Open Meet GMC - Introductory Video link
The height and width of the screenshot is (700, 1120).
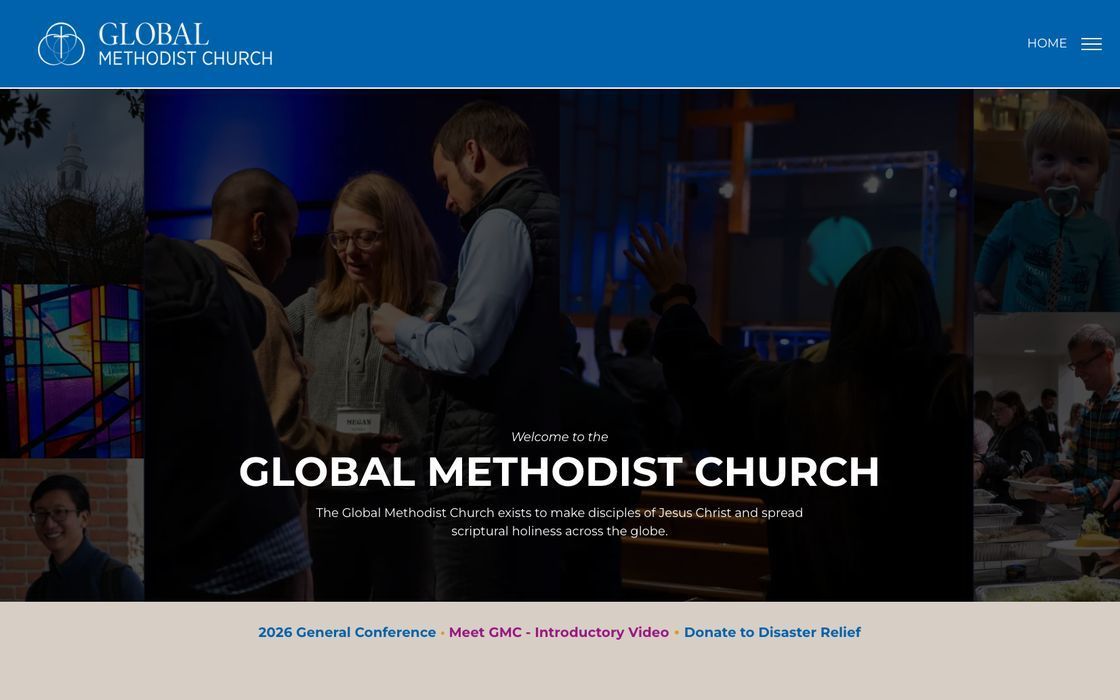coord(559,632)
